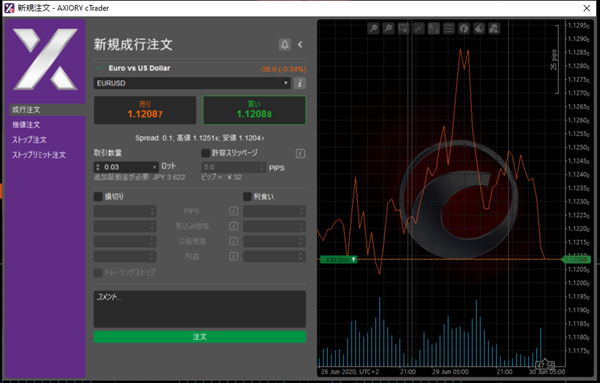Open the shapes drawing icon in chart toolbar
Screen dimensions: 600x383
click(494, 28)
